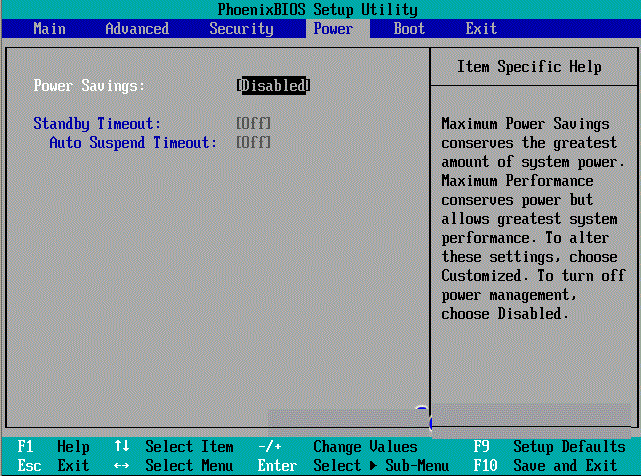Click the Sub-Menu triangle arrow icon
The width and height of the screenshot is (641, 476).
click(370, 466)
